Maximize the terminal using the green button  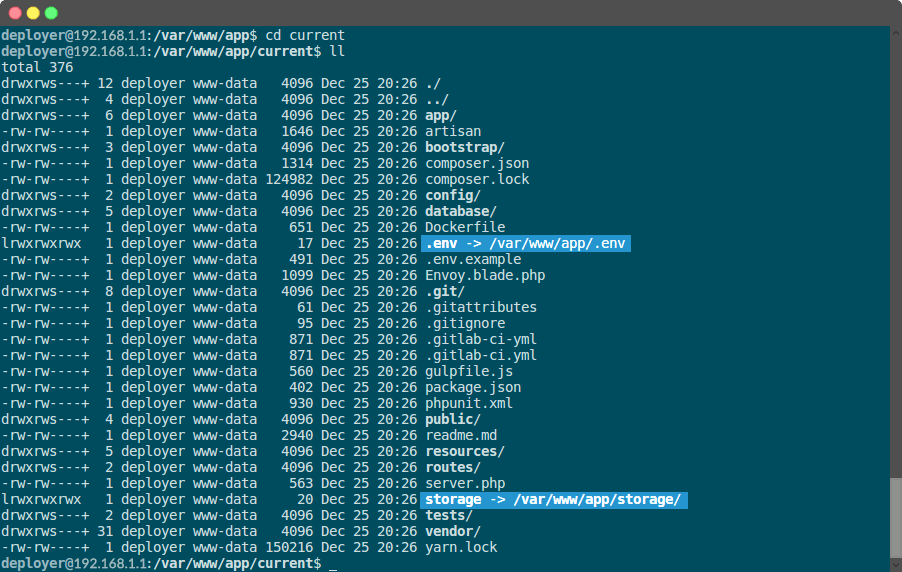point(51,13)
